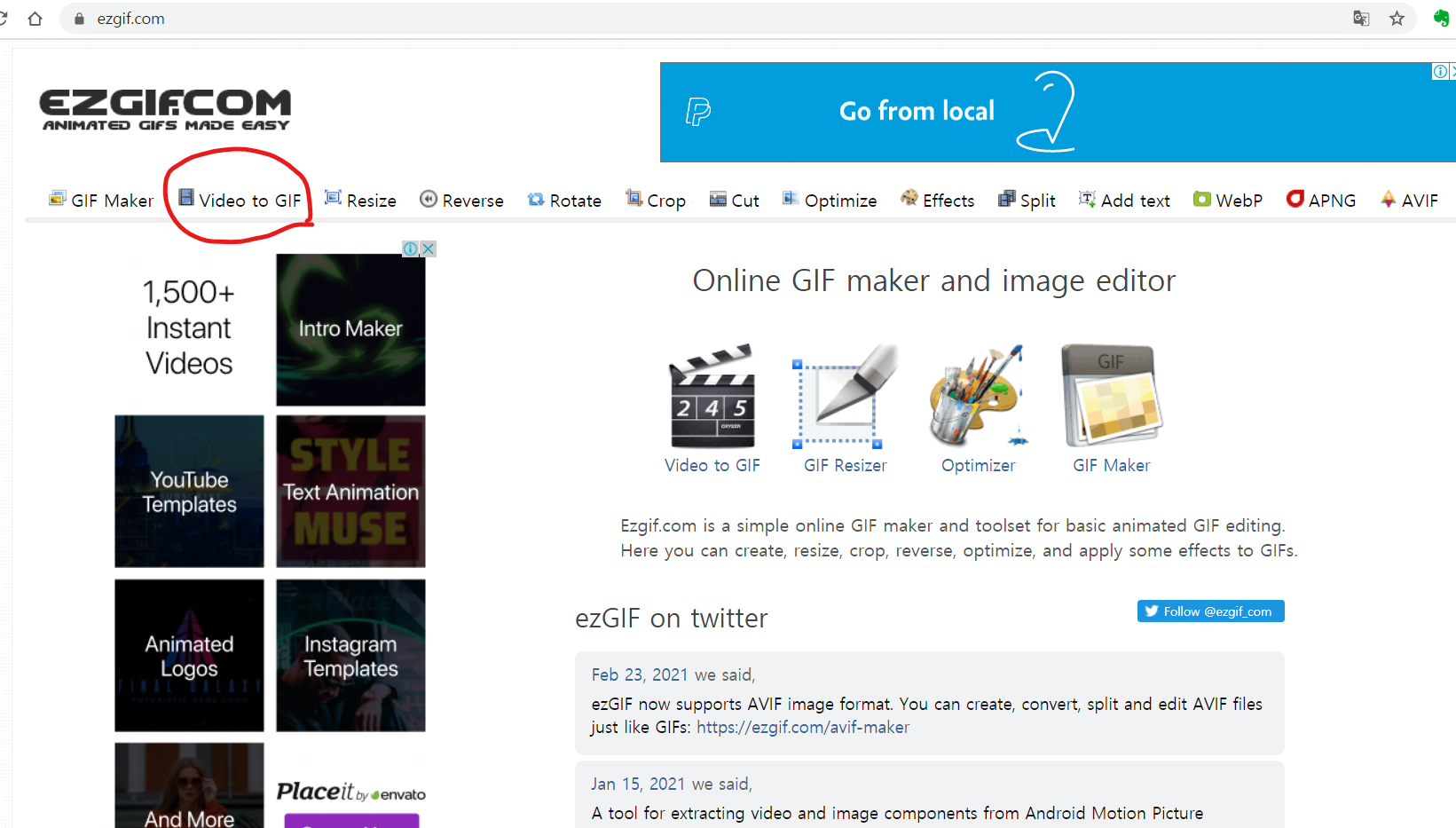
Task: Open the ezgif.com/avif-maker link
Action: (803, 727)
